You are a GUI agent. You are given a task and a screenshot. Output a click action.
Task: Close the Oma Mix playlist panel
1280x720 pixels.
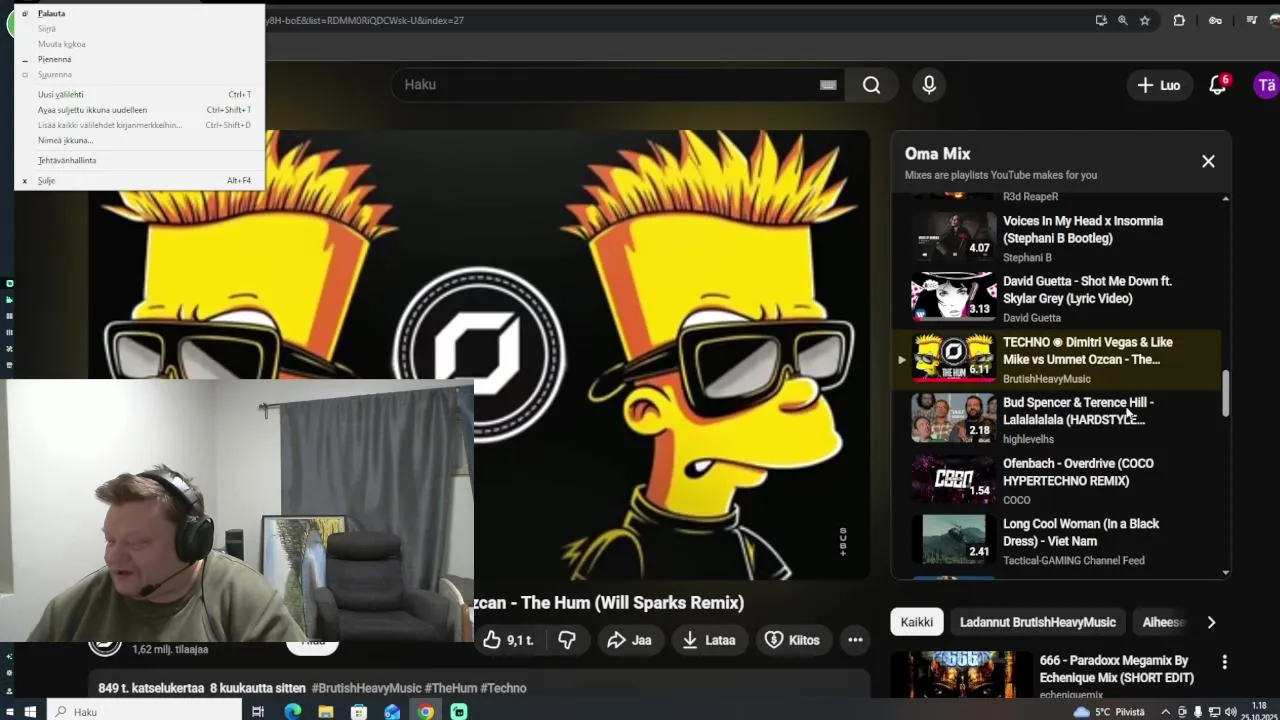[1208, 161]
